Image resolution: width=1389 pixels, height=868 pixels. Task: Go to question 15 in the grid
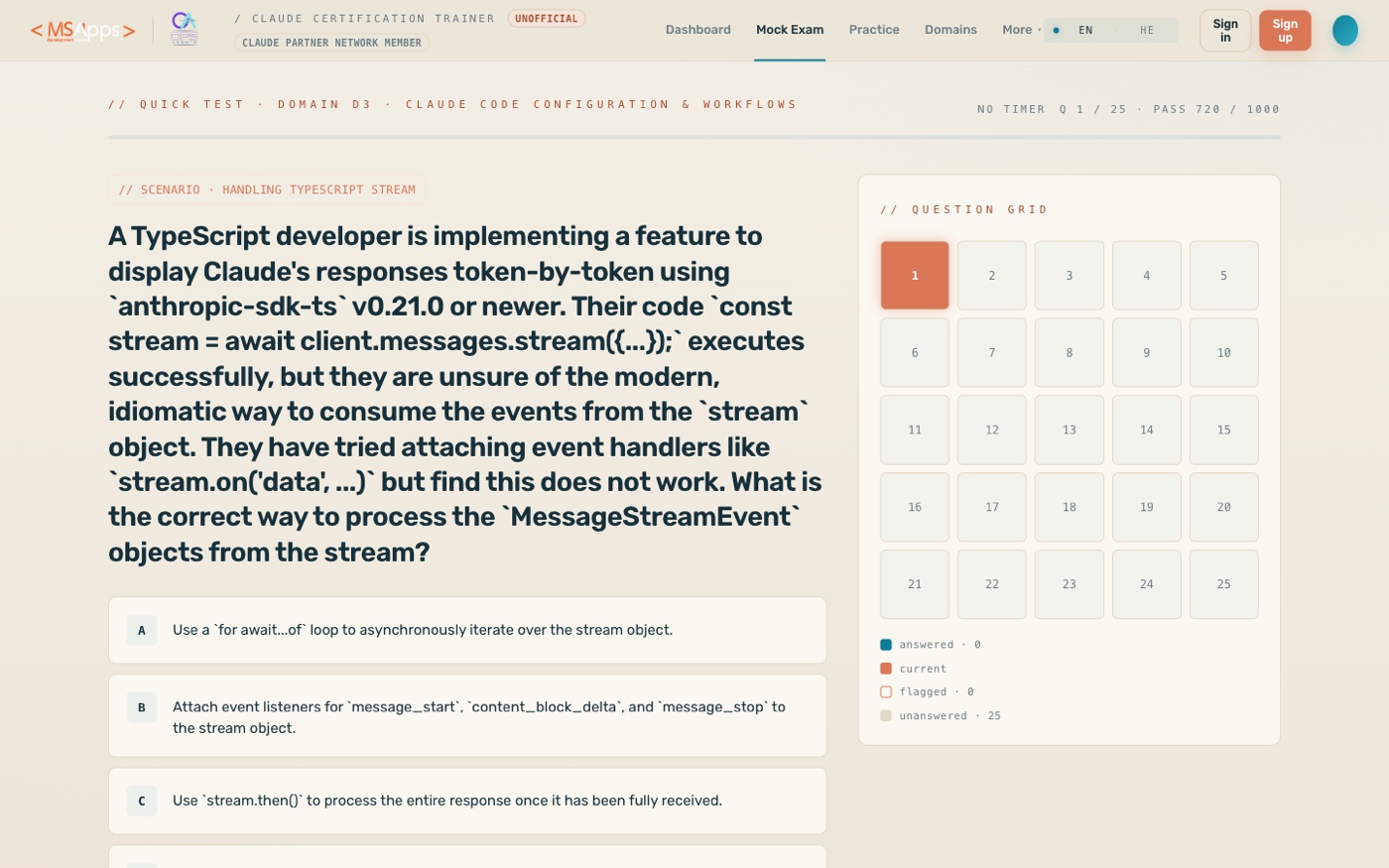pos(1224,431)
